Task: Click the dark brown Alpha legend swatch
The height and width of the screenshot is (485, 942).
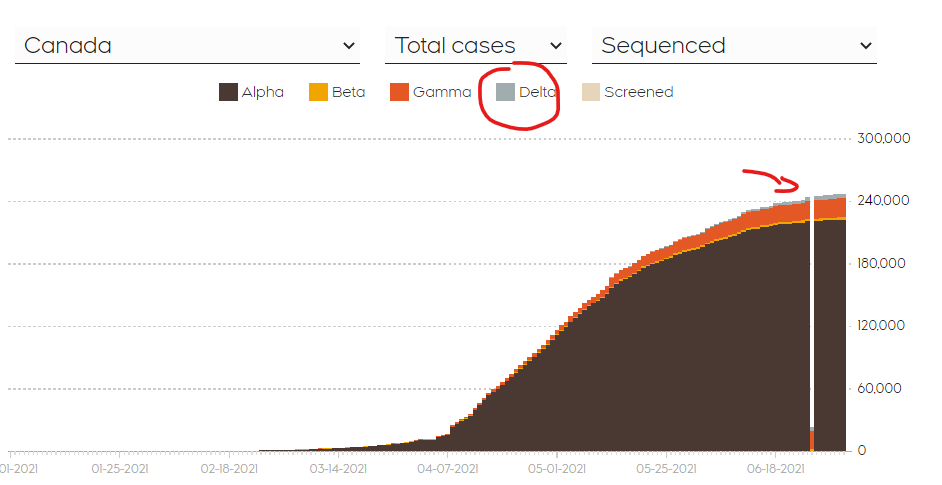Action: tap(227, 92)
